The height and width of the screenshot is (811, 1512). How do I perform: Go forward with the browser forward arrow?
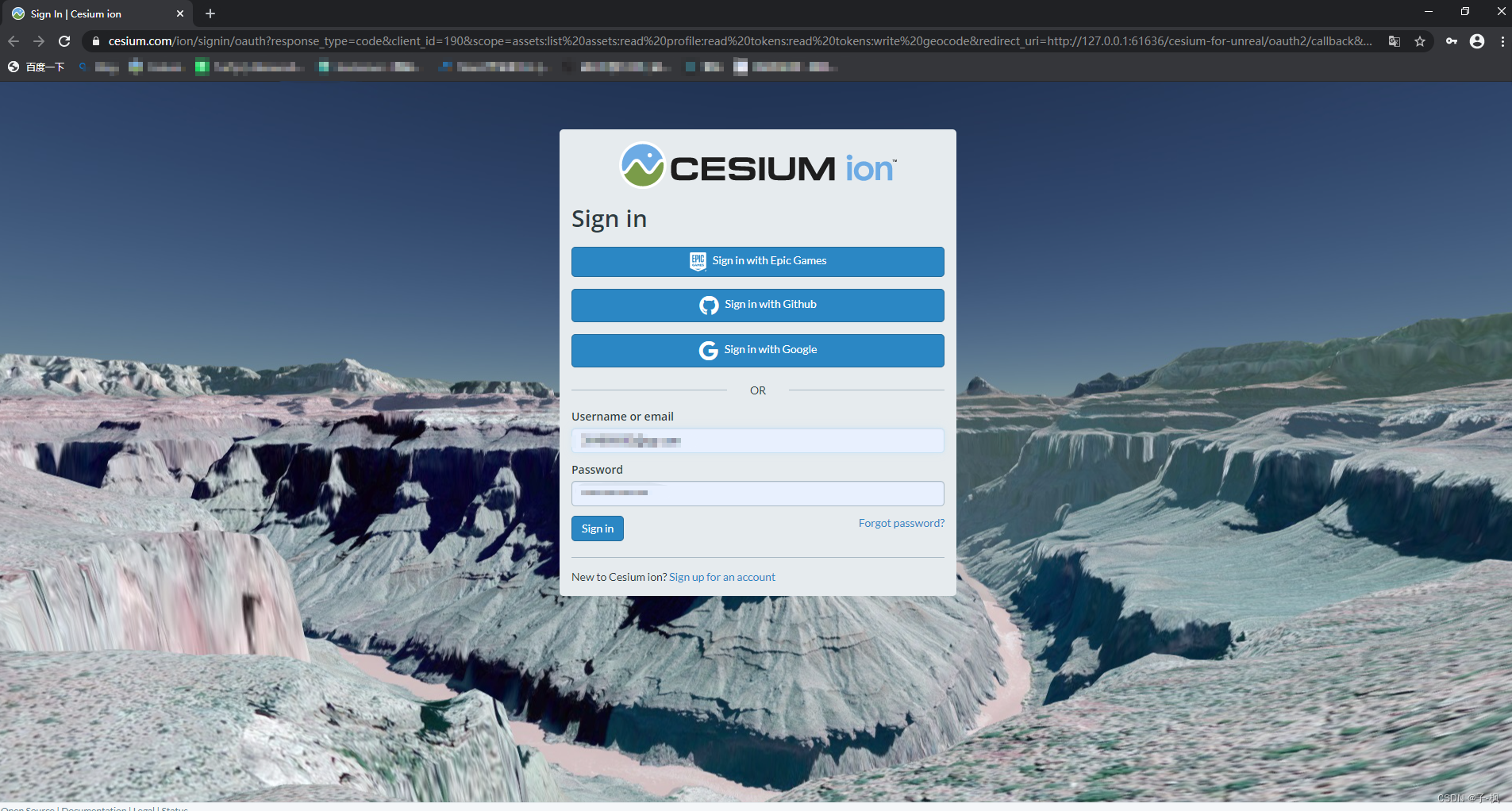tap(39, 41)
